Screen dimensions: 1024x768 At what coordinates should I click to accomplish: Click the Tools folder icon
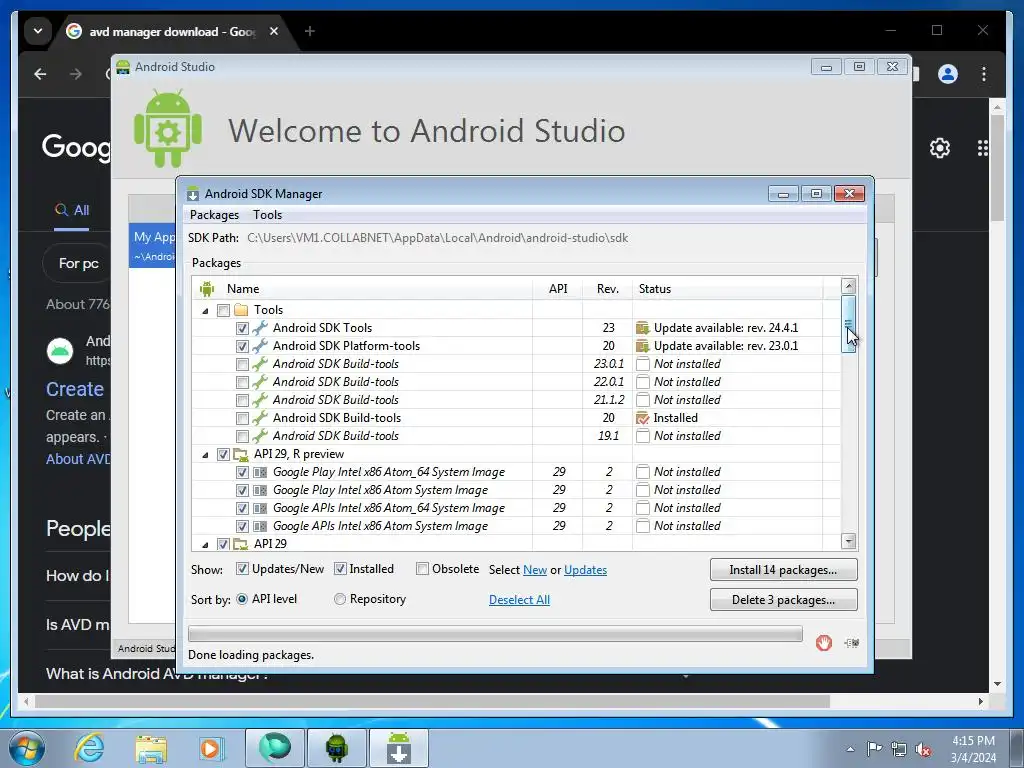pyautogui.click(x=241, y=310)
